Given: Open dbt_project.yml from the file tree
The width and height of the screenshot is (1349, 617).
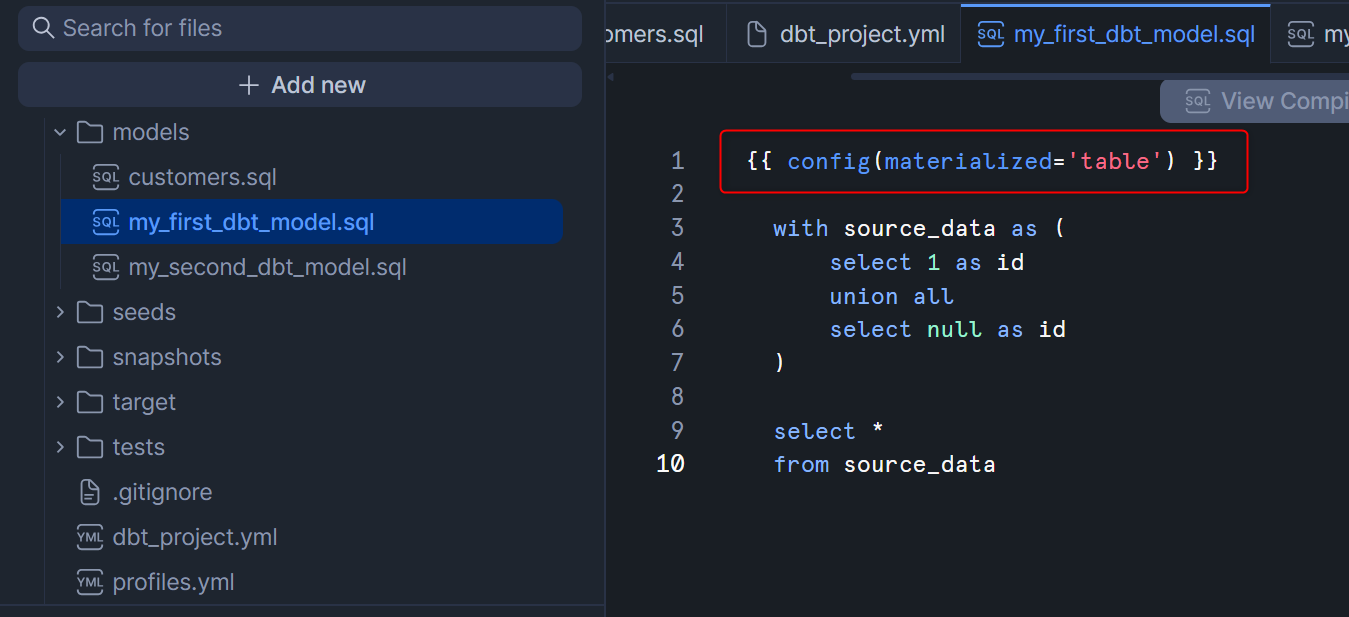Looking at the screenshot, I should click(195, 537).
